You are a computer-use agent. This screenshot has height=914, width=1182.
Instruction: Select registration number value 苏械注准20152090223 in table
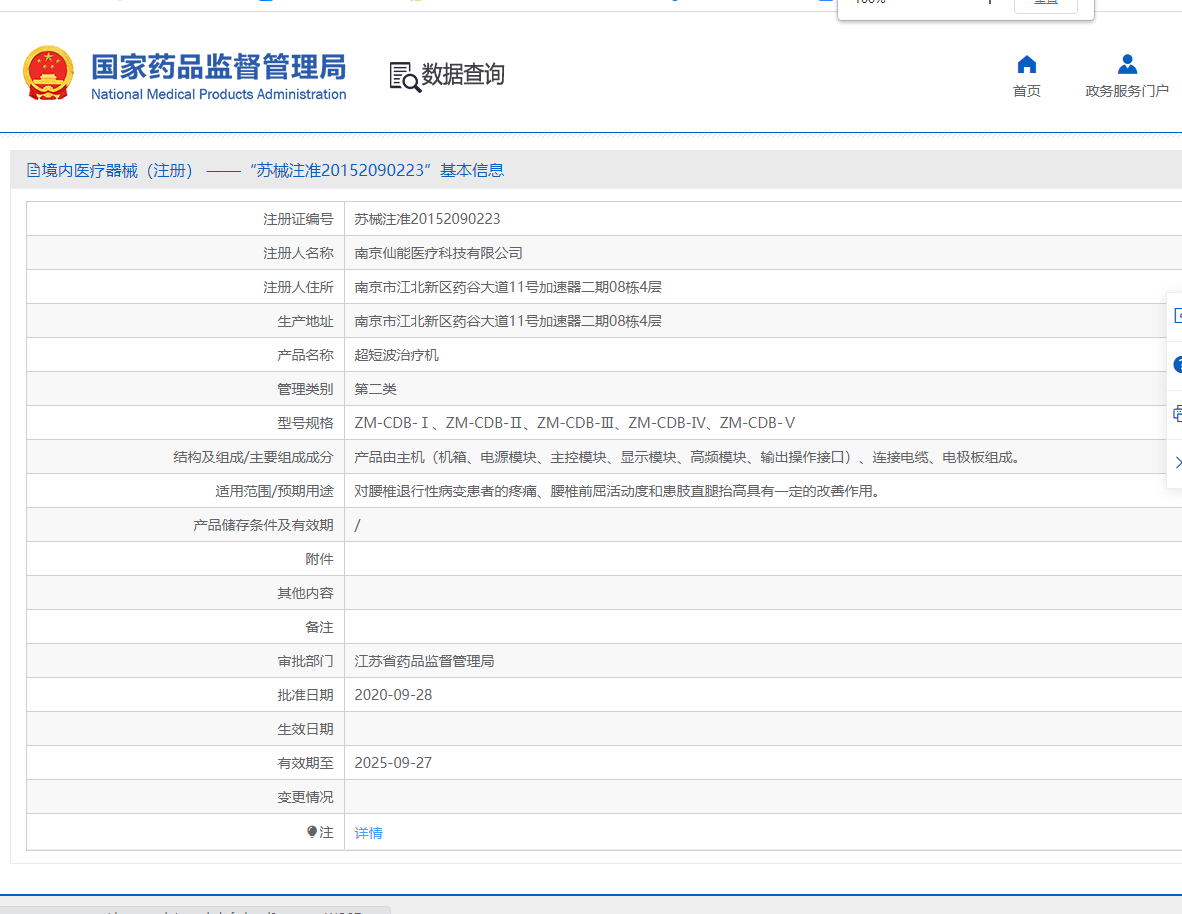pyautogui.click(x=427, y=219)
